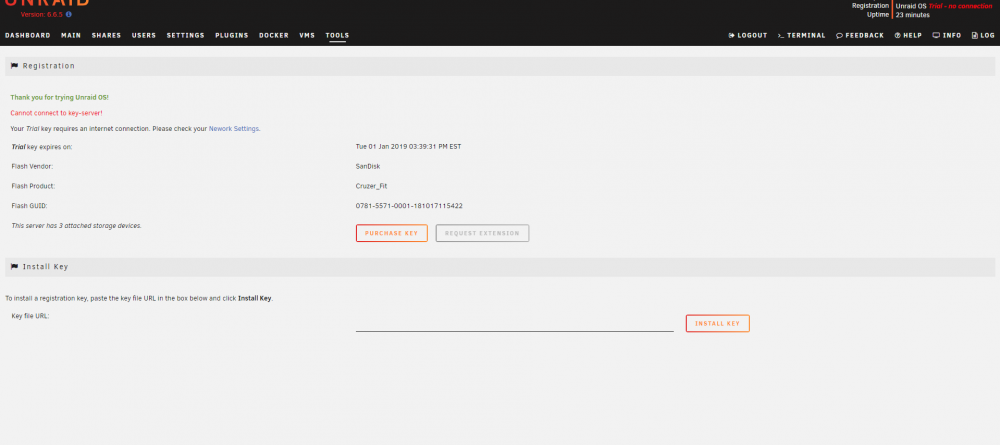Image resolution: width=1000 pixels, height=445 pixels.
Task: Click the Unraid logo in header
Action: click(47, 3)
